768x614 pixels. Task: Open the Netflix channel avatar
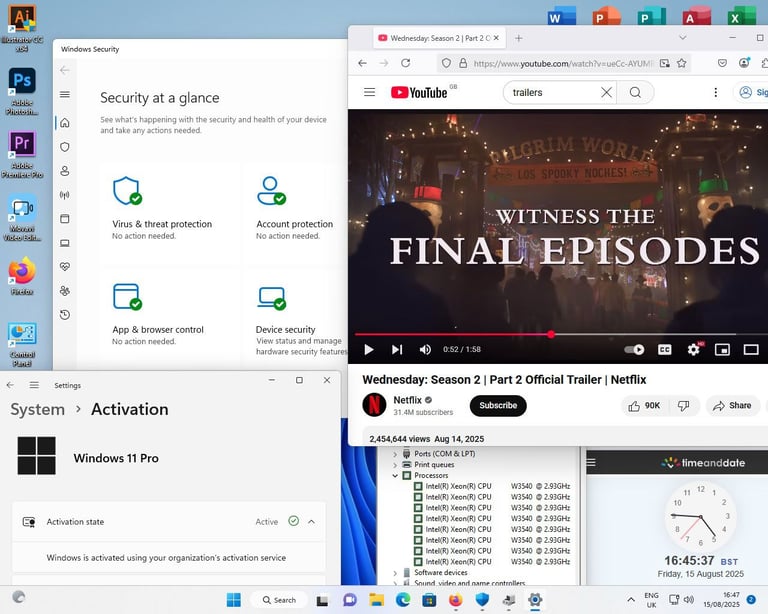pyautogui.click(x=374, y=405)
